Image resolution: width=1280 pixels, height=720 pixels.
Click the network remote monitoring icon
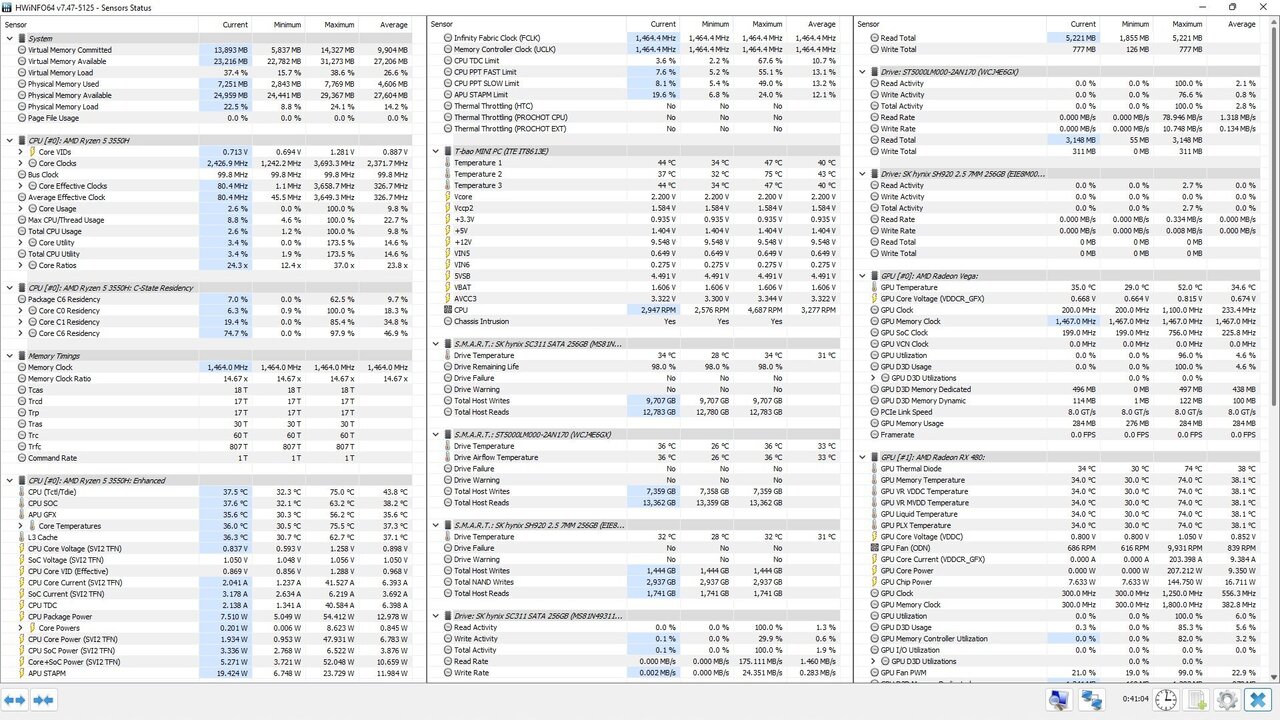[1091, 700]
